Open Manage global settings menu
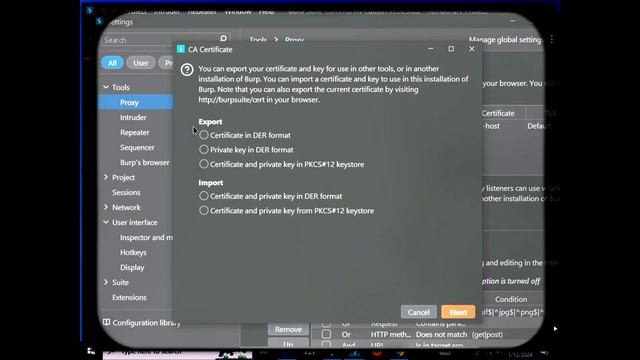Screen dimensions: 640x360 point(505,40)
